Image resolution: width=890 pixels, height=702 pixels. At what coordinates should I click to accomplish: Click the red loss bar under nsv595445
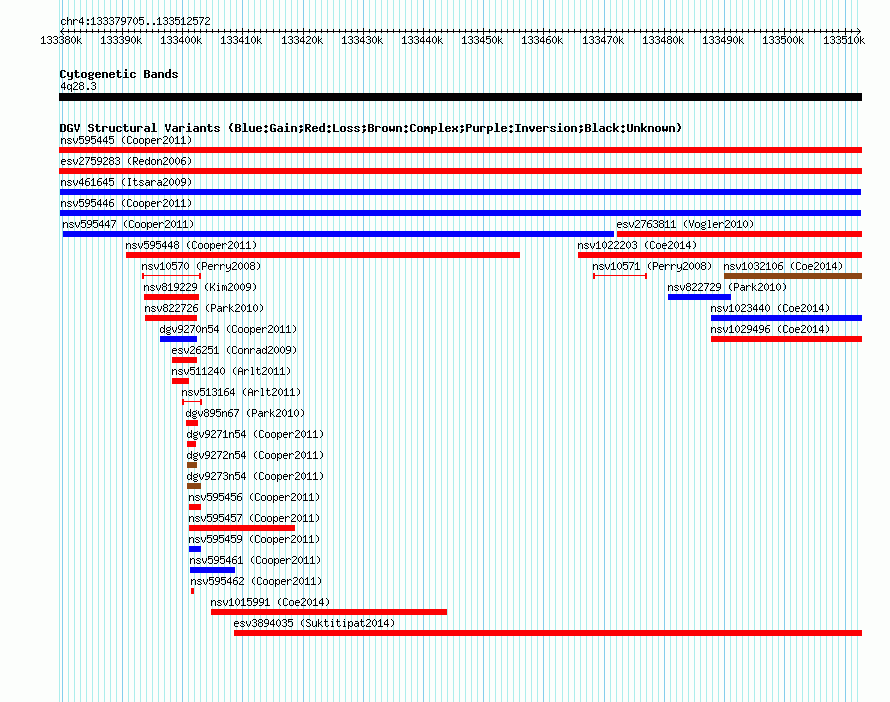point(460,150)
